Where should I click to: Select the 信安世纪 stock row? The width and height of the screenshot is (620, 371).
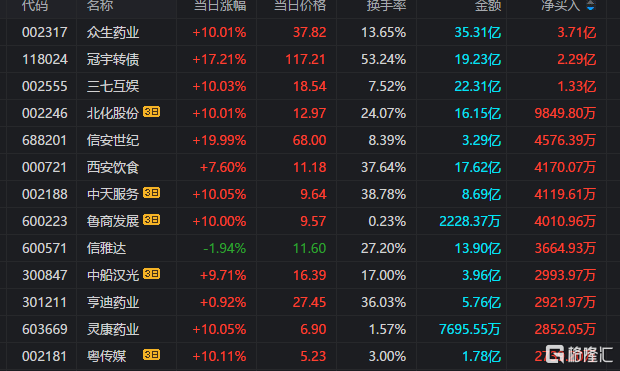point(306,140)
